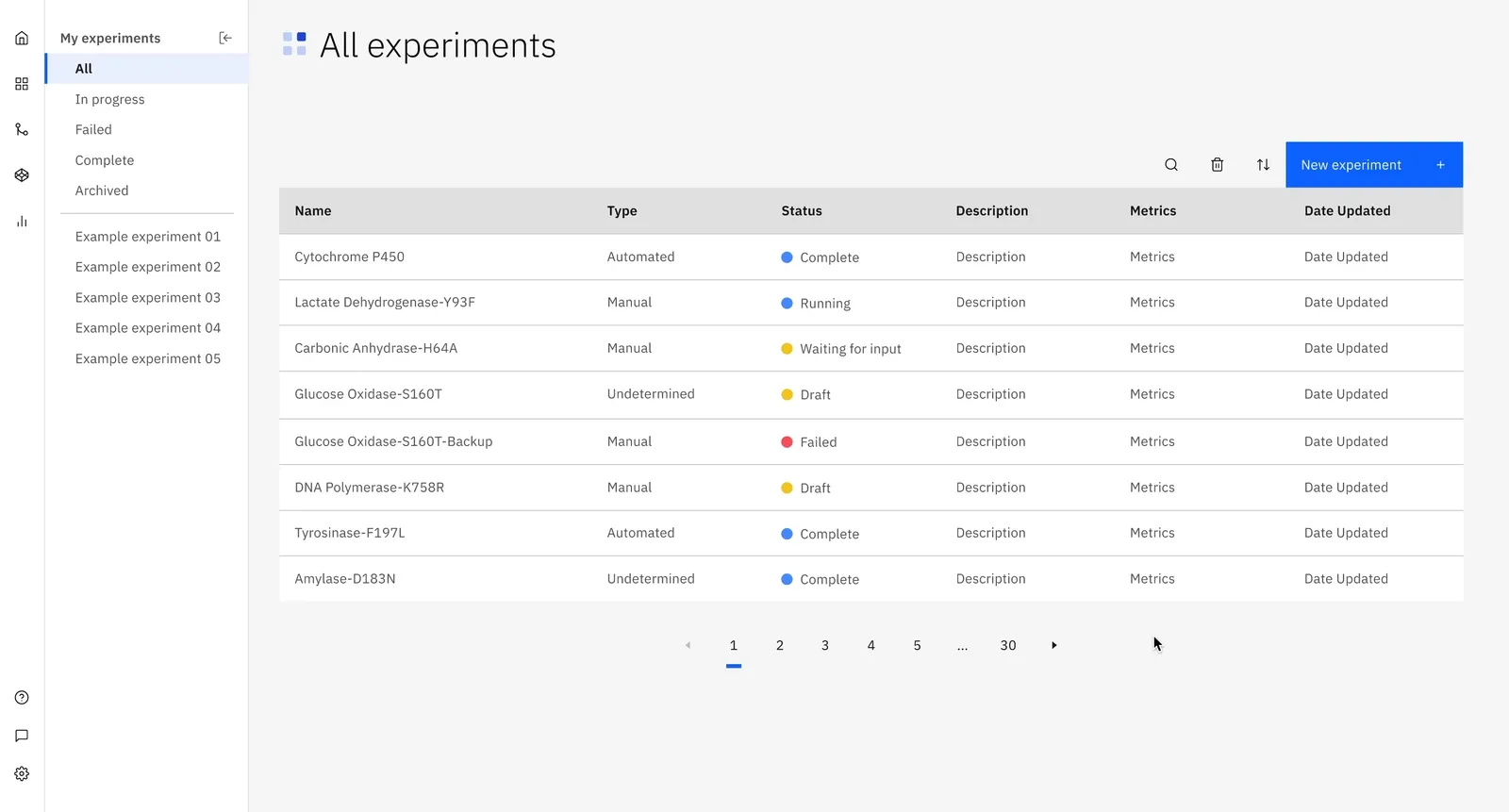Image resolution: width=1509 pixels, height=812 pixels.
Task: Click the sort arrows icon
Action: [1263, 165]
